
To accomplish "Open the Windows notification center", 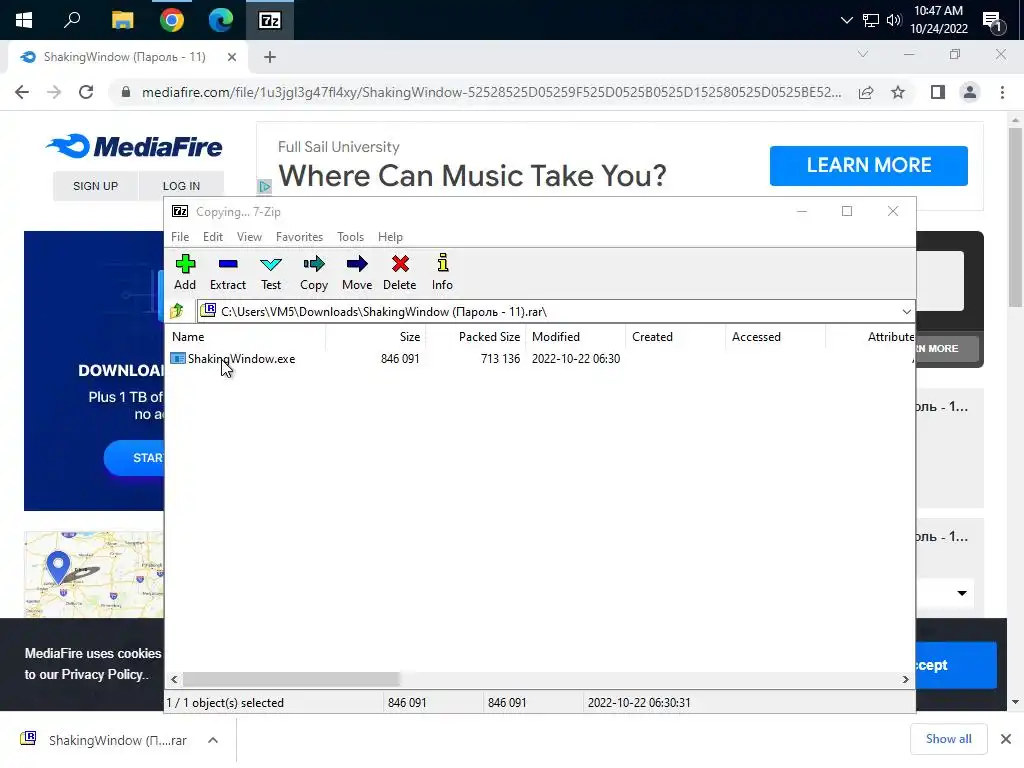I will point(993,21).
